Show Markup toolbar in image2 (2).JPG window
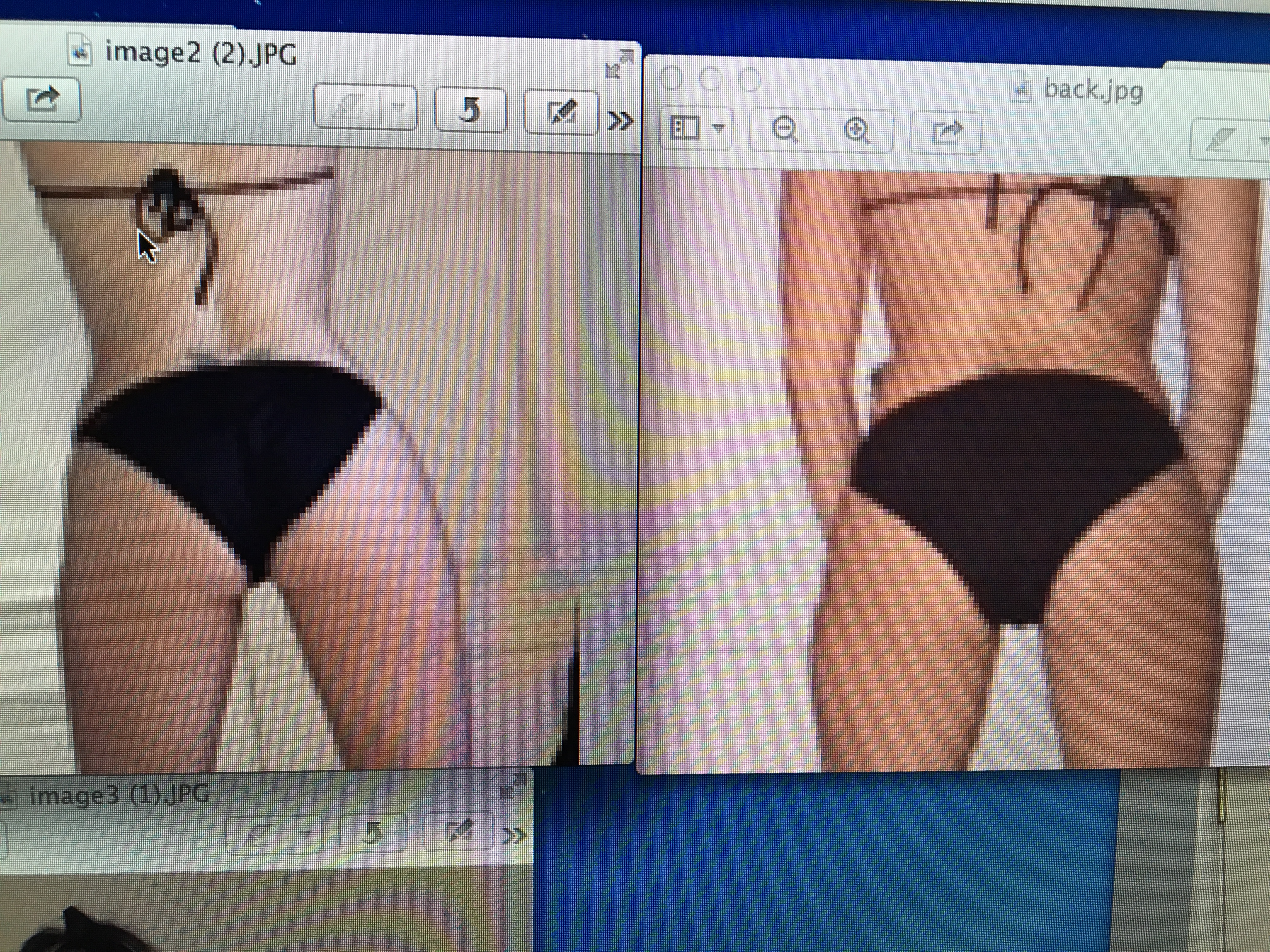The width and height of the screenshot is (1270, 952). tap(562, 112)
